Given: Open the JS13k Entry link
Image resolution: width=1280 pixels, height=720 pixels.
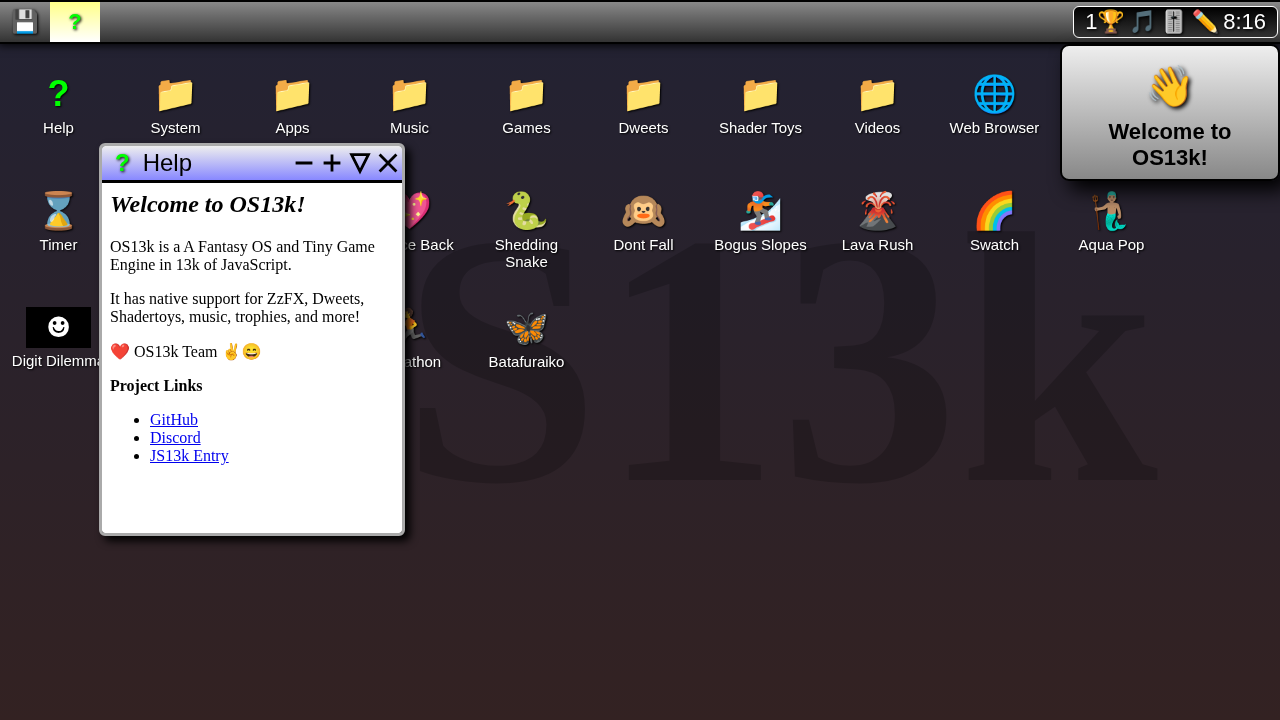Looking at the screenshot, I should click(x=189, y=456).
